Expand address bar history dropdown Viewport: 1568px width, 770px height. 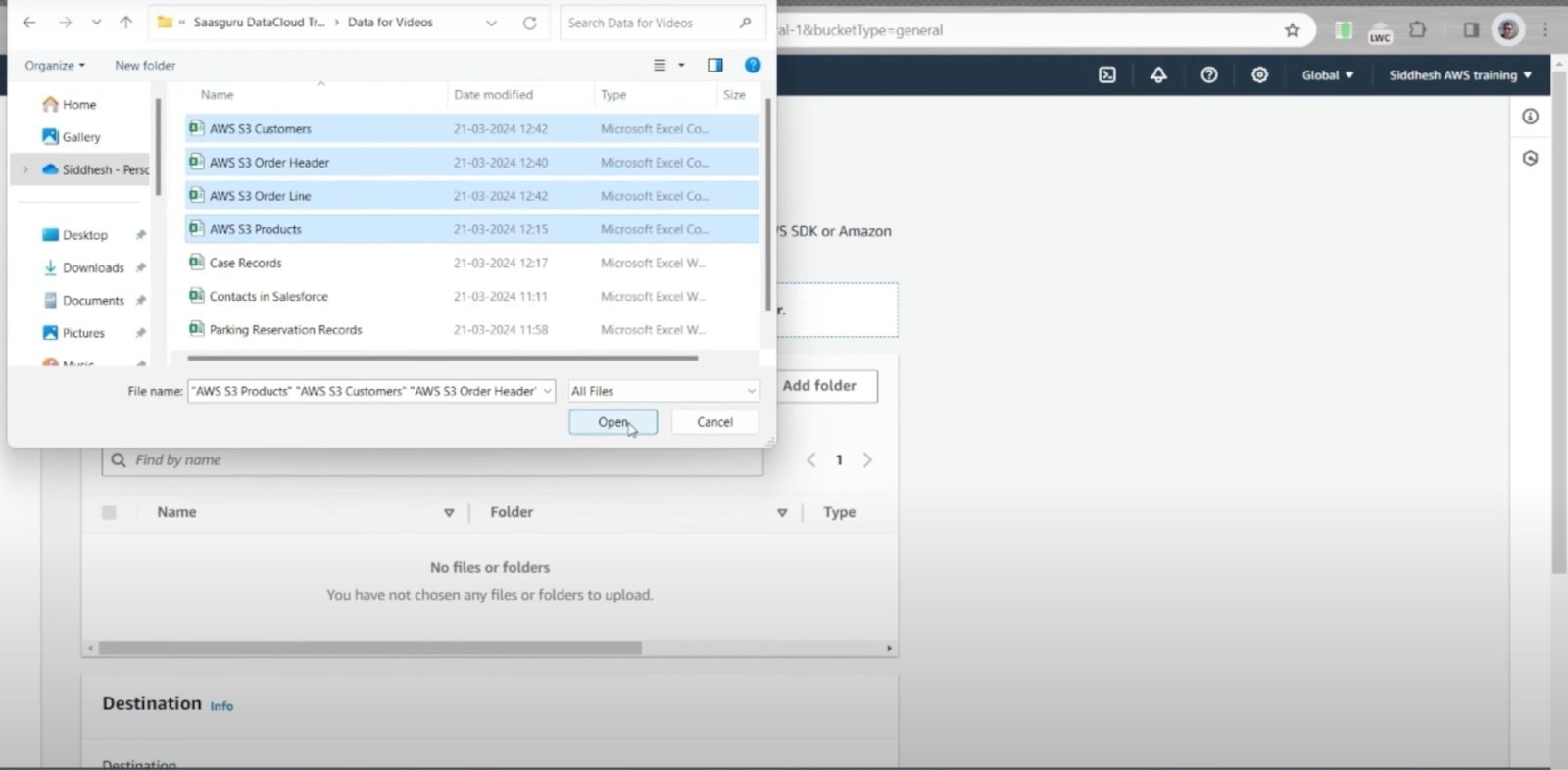492,23
